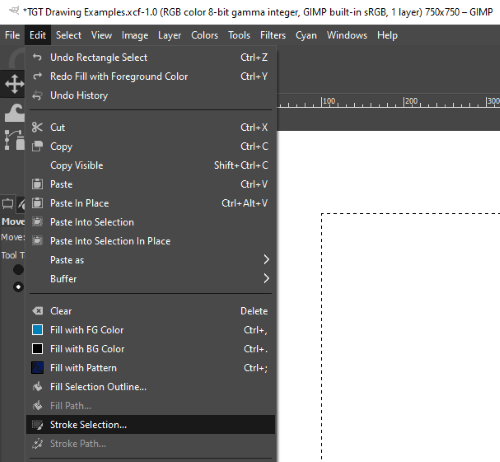
Task: Choose Clear from Edit menu
Action: [151, 311]
